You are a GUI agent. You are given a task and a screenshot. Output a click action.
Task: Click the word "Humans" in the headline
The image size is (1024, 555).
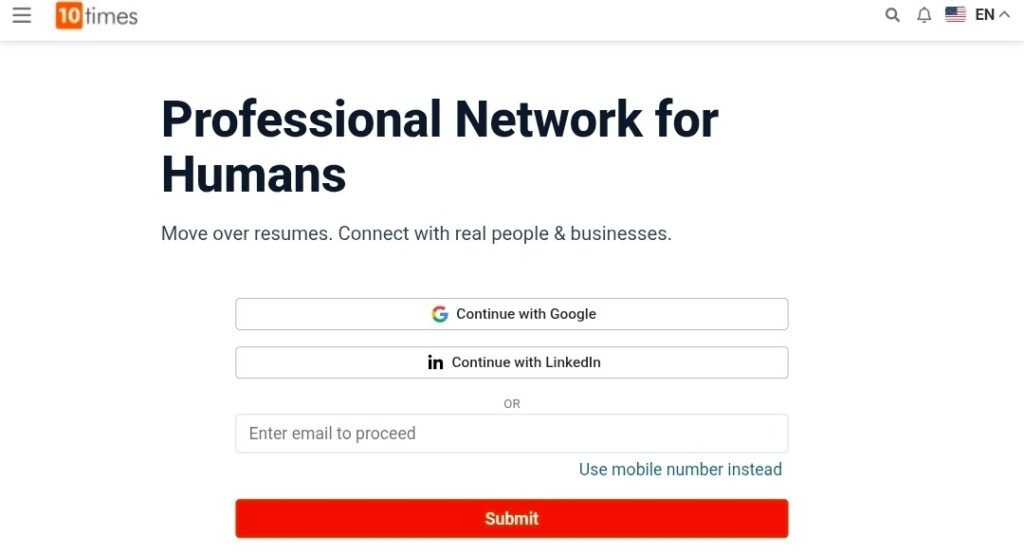point(253,175)
